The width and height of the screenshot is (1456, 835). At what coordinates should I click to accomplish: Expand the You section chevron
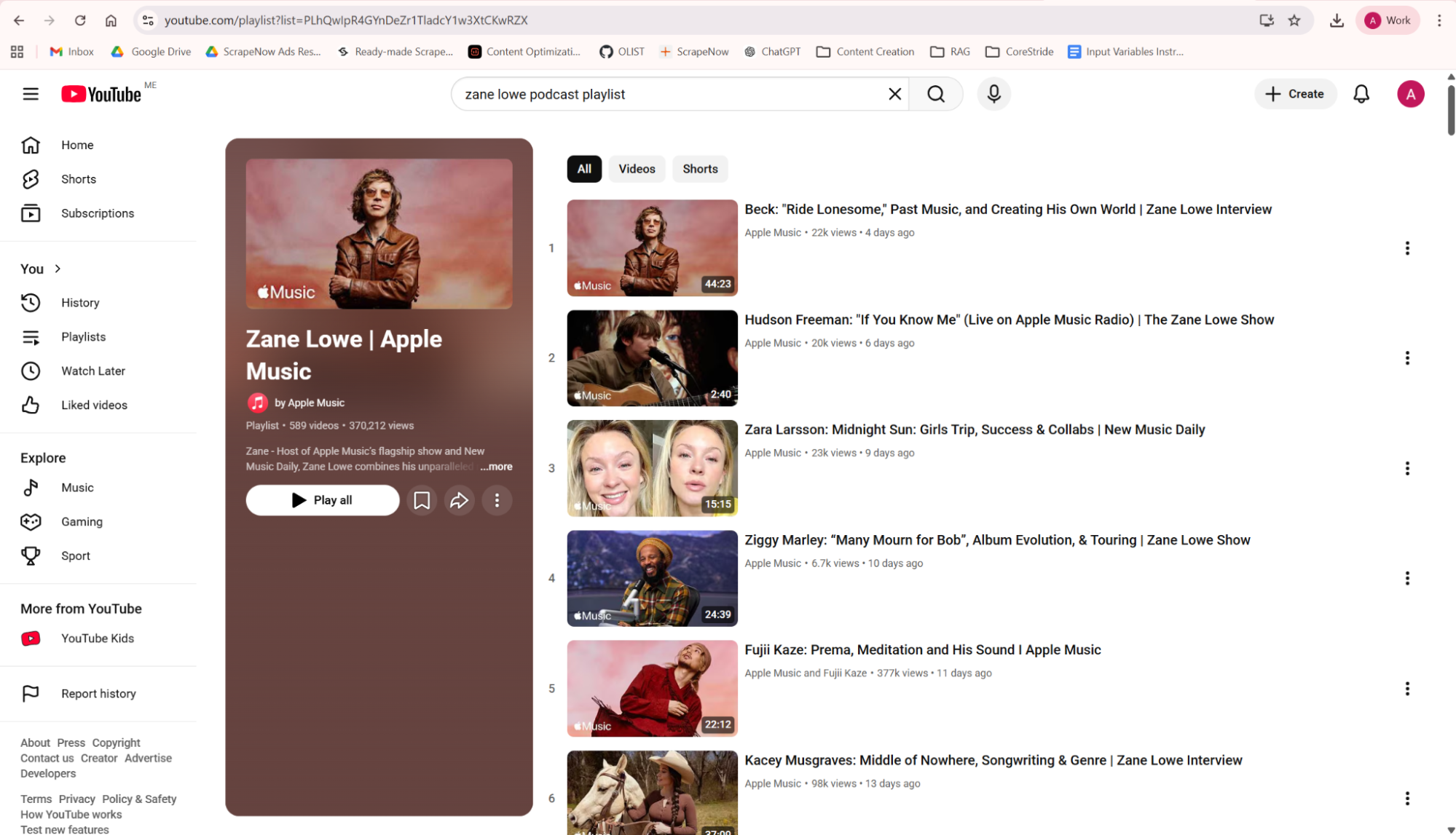tap(58, 269)
